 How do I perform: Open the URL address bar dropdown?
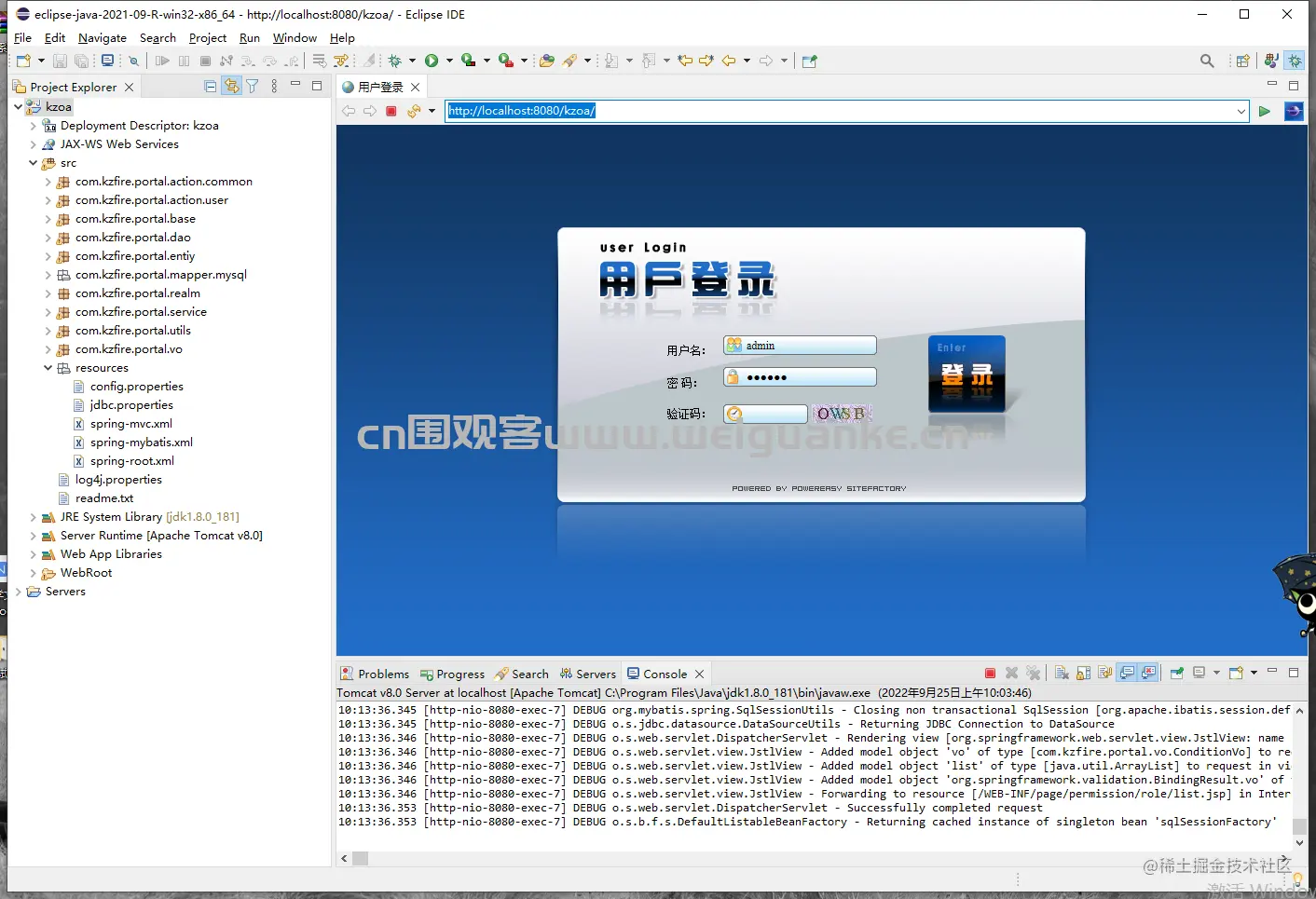point(1241,111)
